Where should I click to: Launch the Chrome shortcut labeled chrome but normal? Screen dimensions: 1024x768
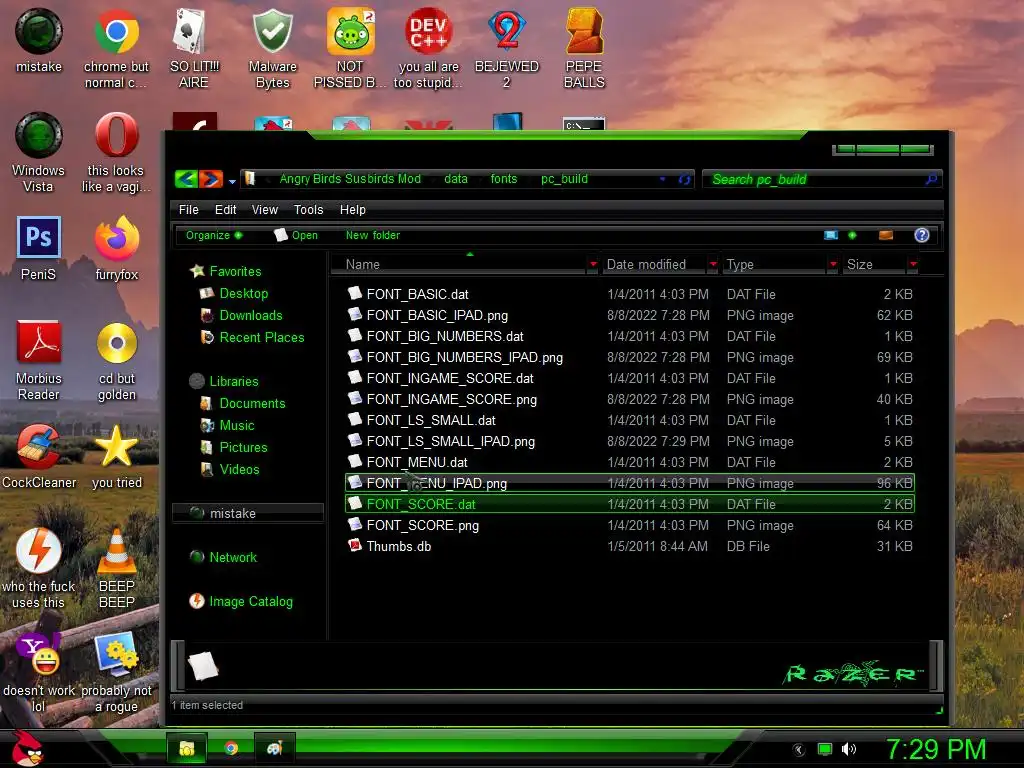tap(116, 49)
